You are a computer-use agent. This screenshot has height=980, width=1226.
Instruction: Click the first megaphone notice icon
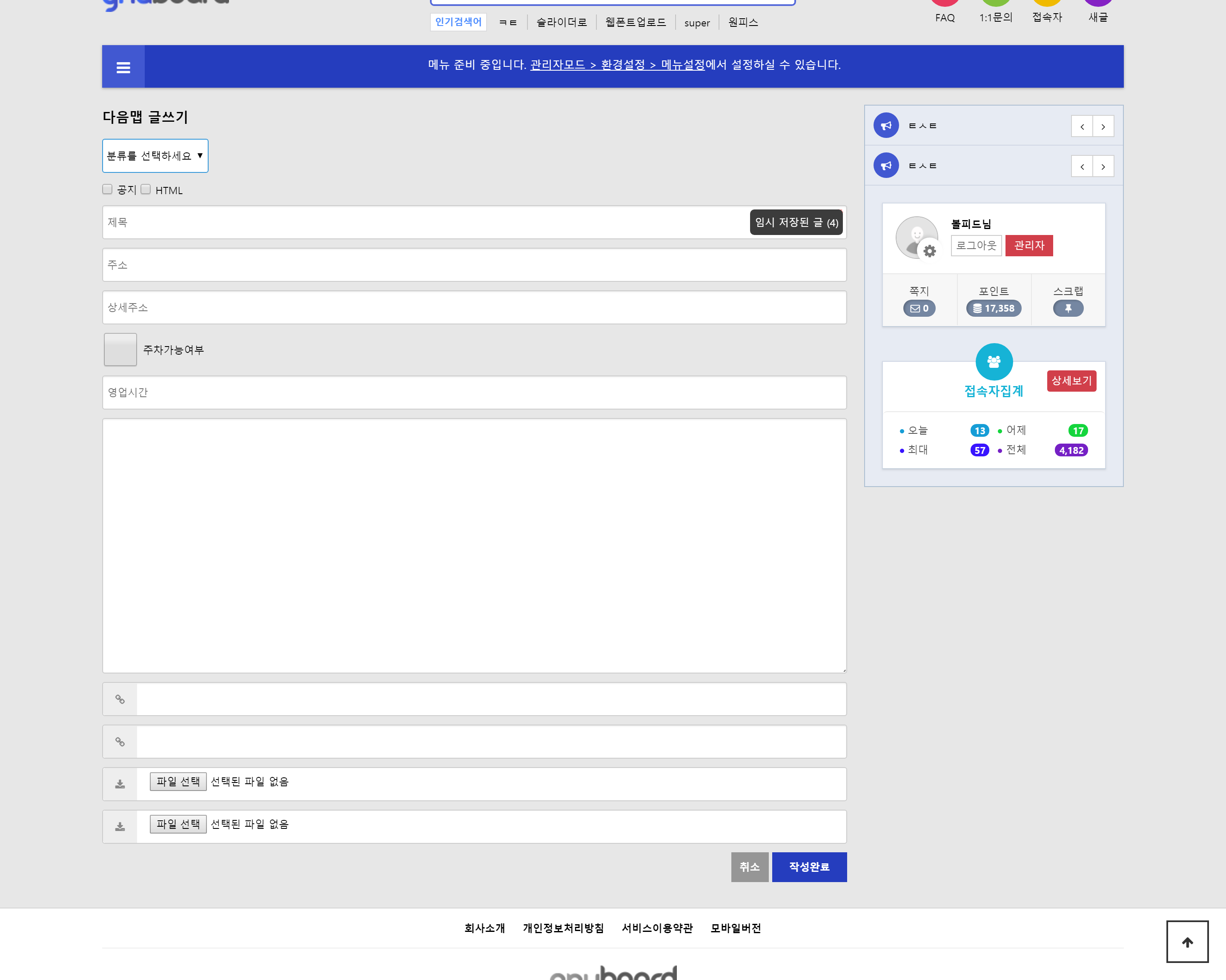886,126
